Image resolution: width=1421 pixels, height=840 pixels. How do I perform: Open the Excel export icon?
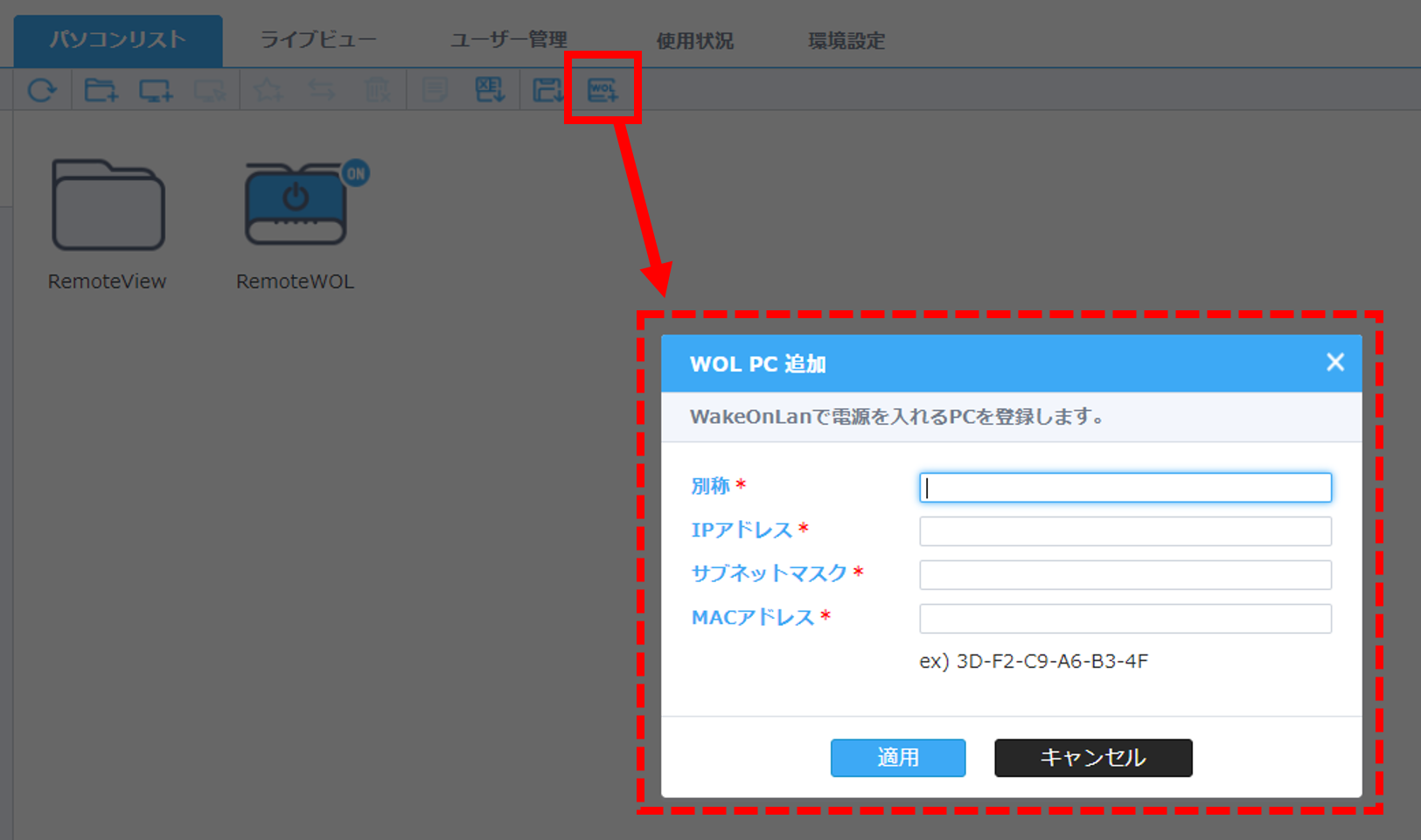point(489,88)
